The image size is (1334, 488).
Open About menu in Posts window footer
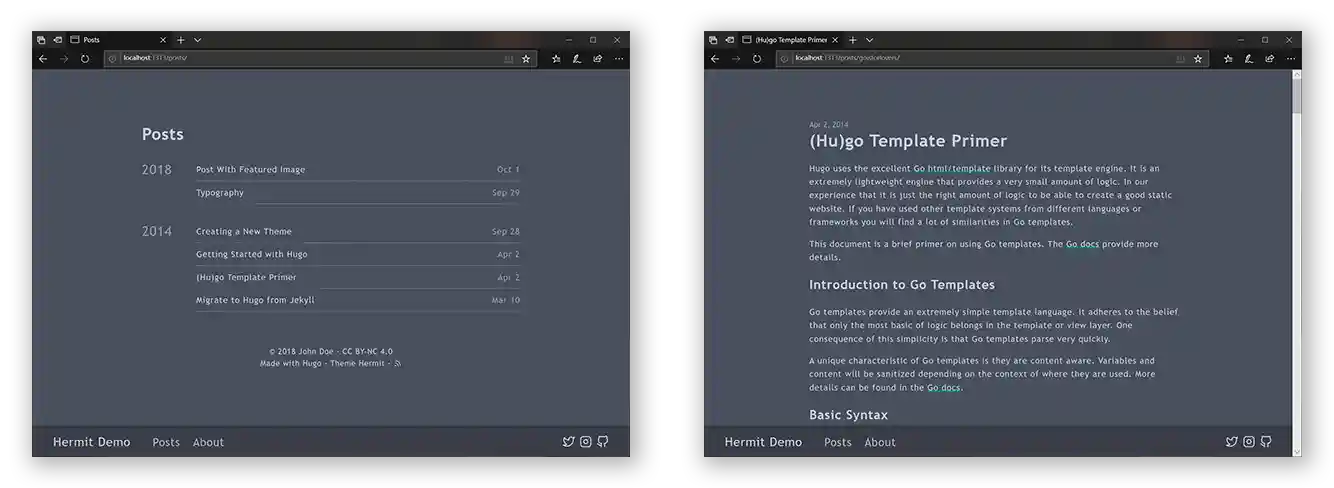[x=208, y=442]
